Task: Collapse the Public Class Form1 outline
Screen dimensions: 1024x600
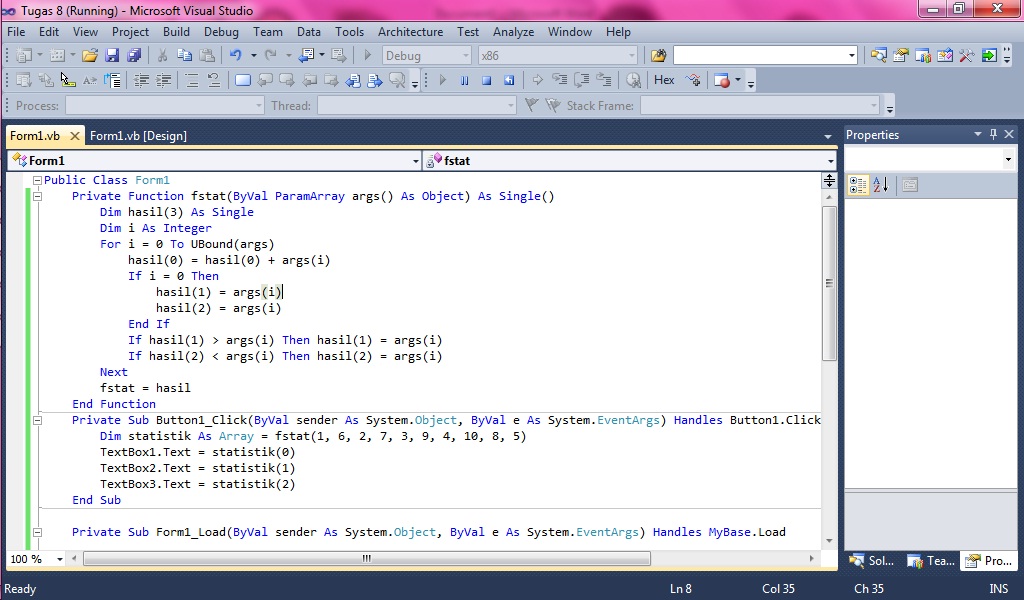Action: 37,180
